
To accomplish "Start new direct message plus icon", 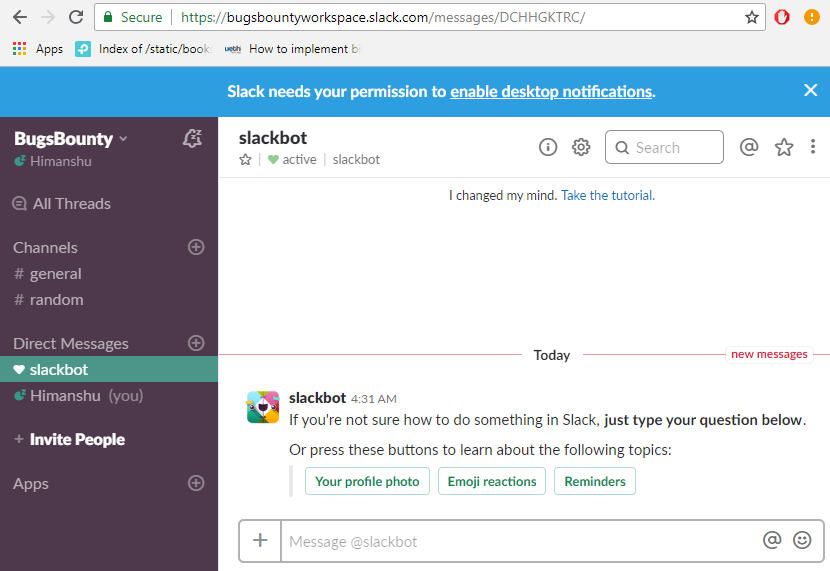I will click(x=196, y=343).
